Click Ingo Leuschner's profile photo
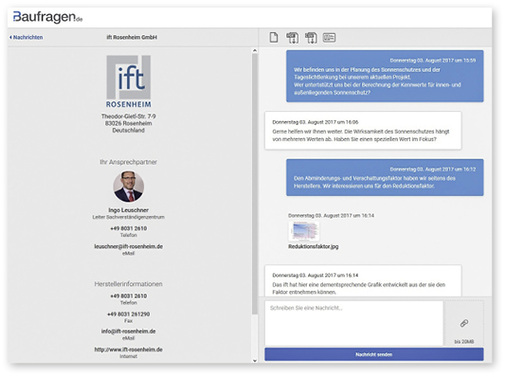The height and width of the screenshot is (377, 506). (x=128, y=186)
